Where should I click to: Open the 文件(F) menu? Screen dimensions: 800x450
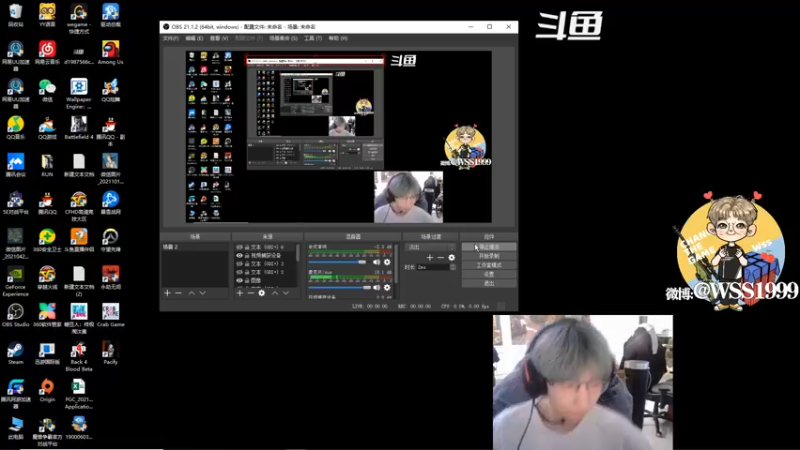point(171,38)
